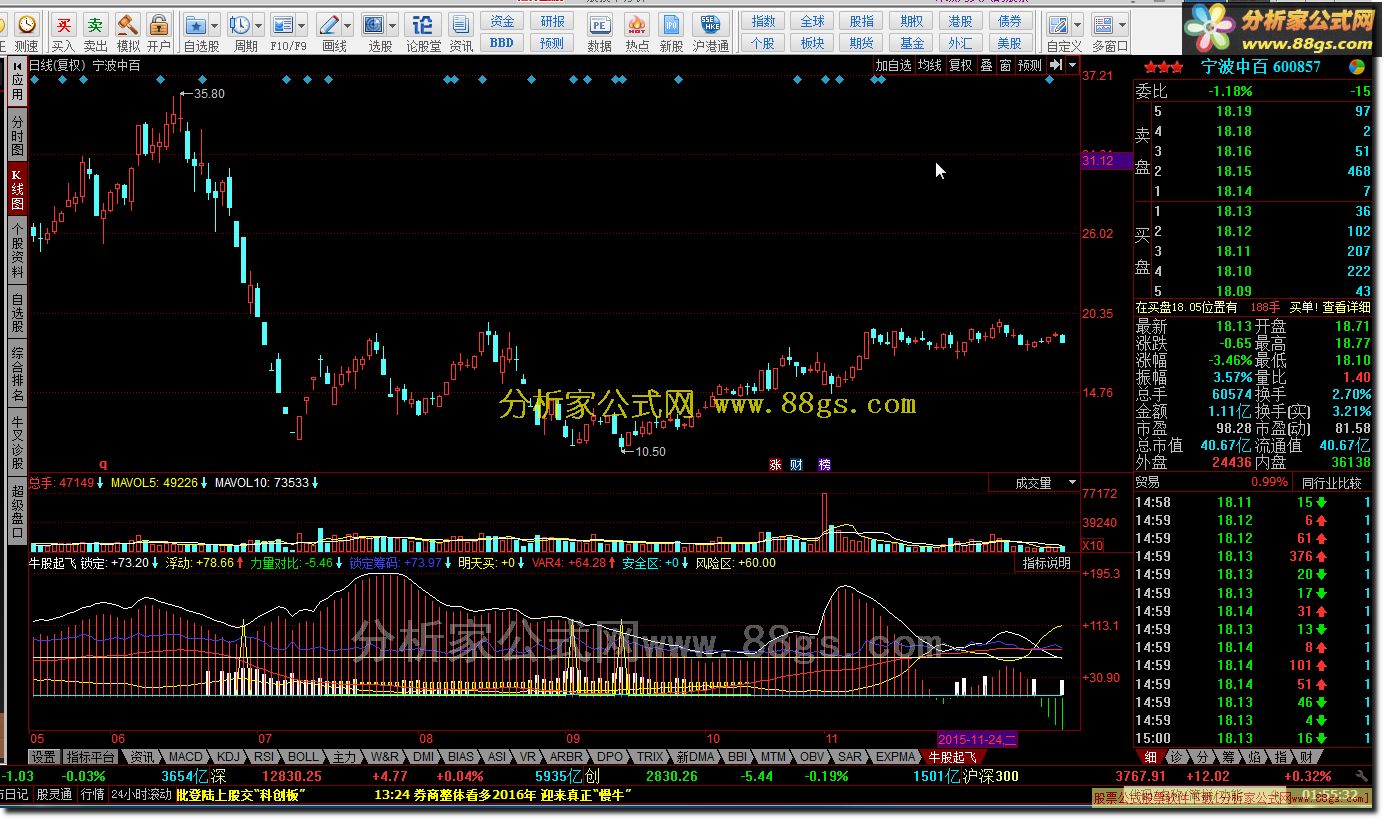Viewport: 1384px width, 819px height.
Task: Click the 涨 marker below the chart
Action: (775, 464)
